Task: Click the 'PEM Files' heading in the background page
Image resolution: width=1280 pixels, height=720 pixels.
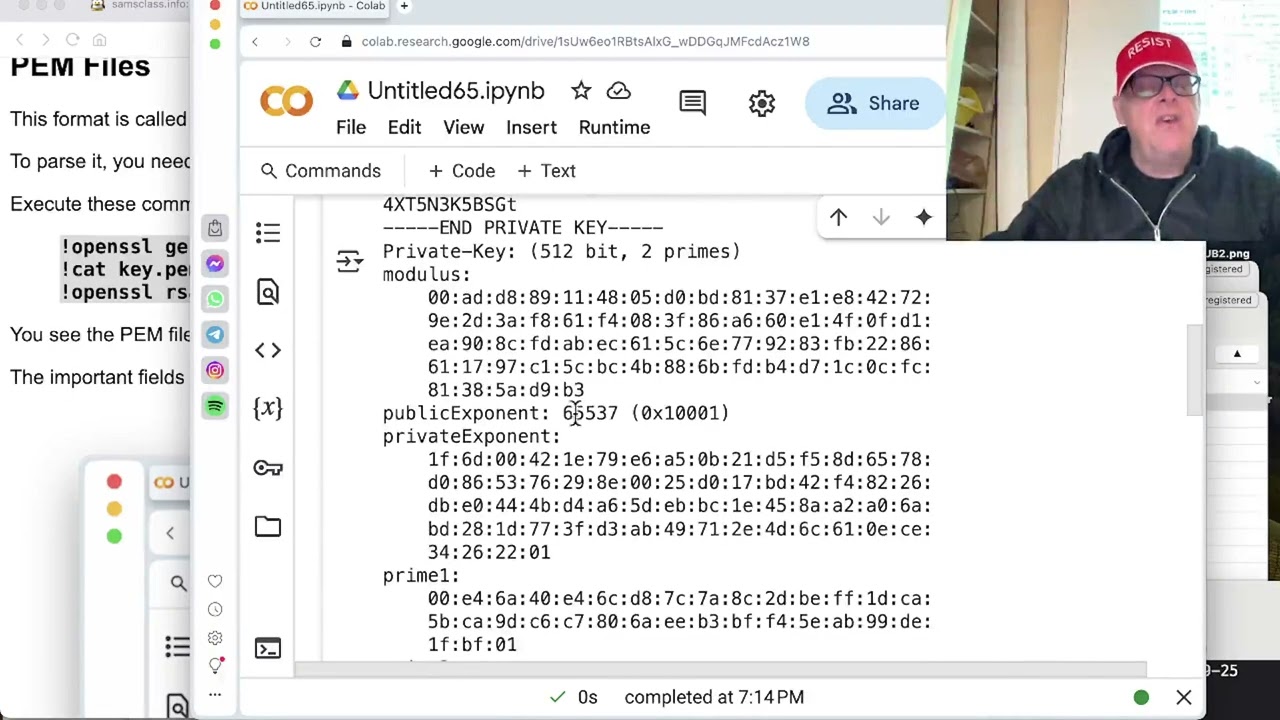Action: point(80,67)
